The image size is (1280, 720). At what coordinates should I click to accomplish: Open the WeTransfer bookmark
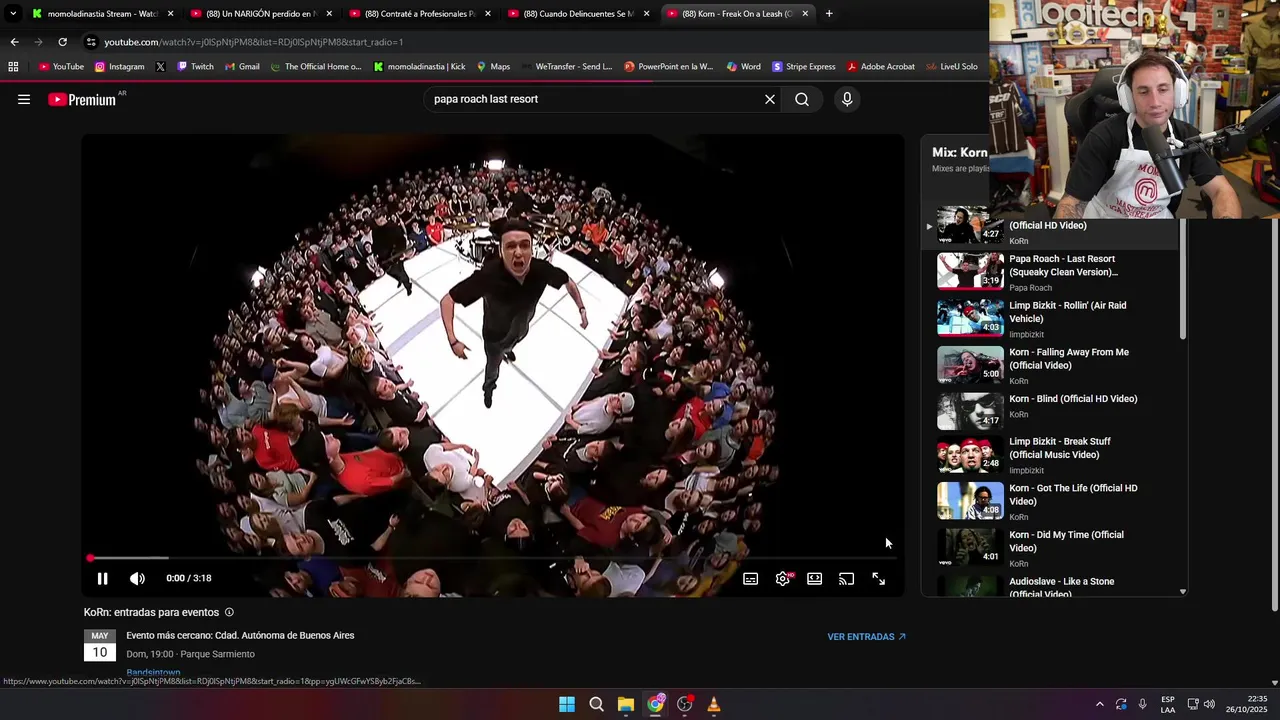click(x=567, y=66)
